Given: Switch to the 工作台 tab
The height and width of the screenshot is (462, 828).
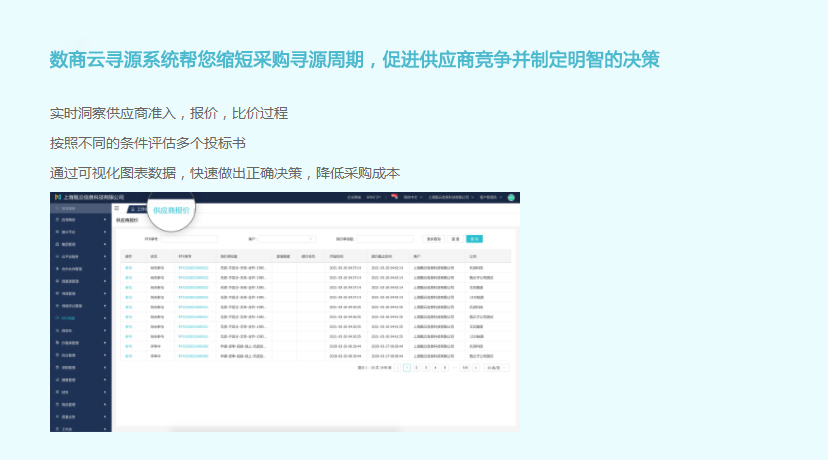Looking at the screenshot, I should pyautogui.click(x=138, y=210).
